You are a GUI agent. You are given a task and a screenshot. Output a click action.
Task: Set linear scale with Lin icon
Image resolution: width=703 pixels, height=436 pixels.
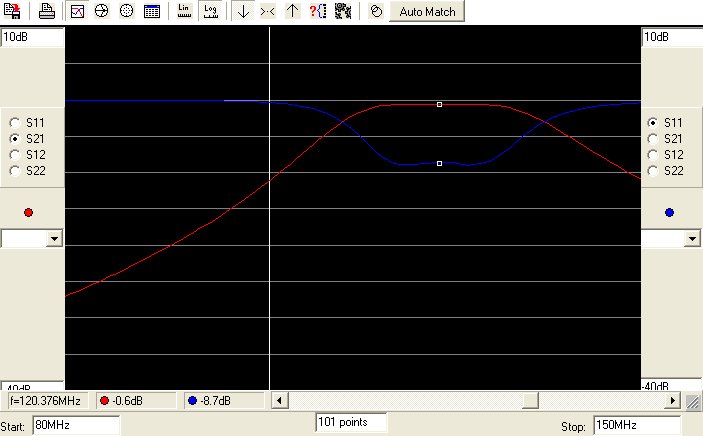(184, 12)
